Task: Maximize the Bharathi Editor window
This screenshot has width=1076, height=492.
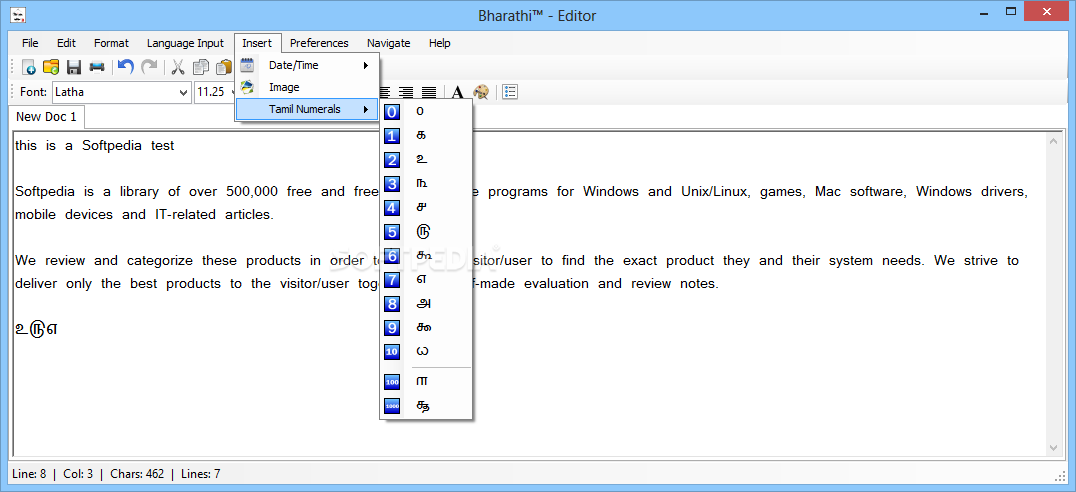Action: click(x=1011, y=11)
